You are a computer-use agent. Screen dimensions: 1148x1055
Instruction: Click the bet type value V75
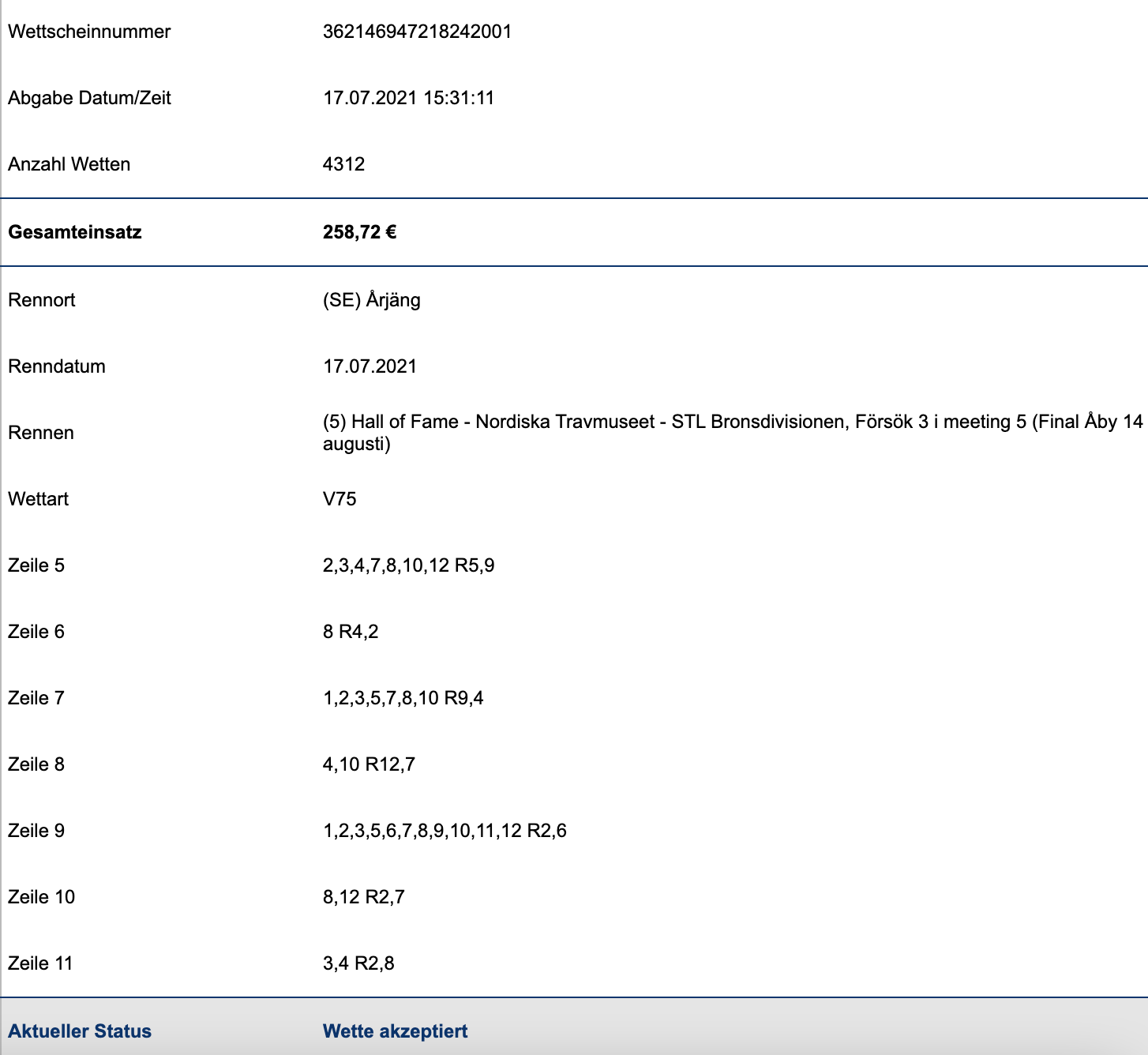click(x=340, y=499)
